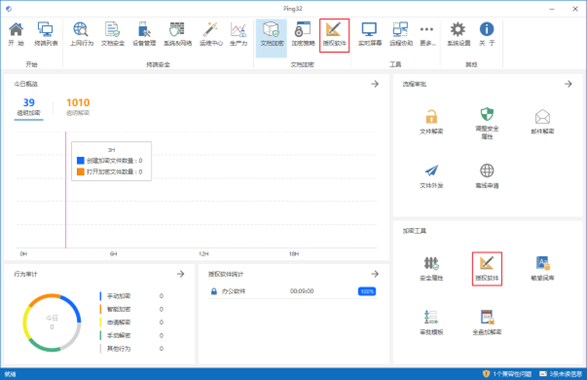
Task: Expand 行为审计 panel with its arrow
Action: coord(180,274)
